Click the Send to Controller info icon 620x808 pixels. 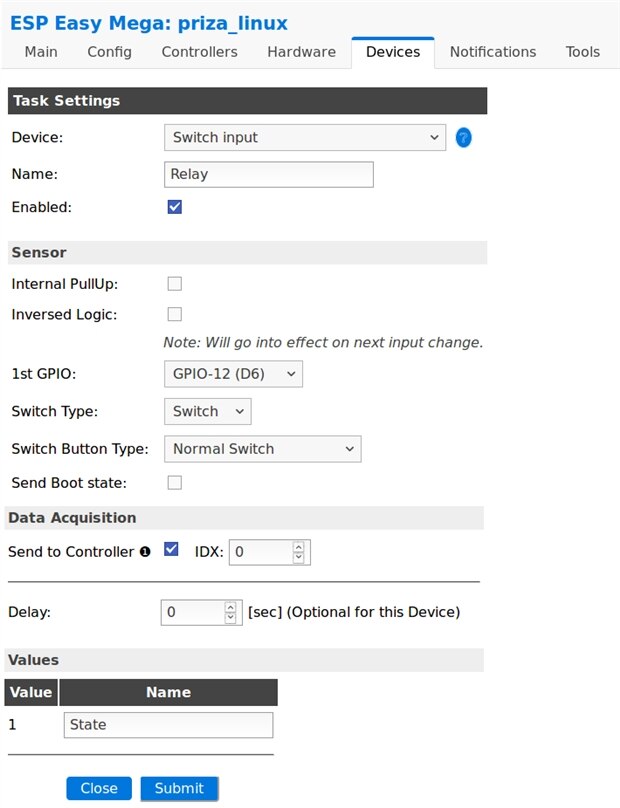coord(145,551)
